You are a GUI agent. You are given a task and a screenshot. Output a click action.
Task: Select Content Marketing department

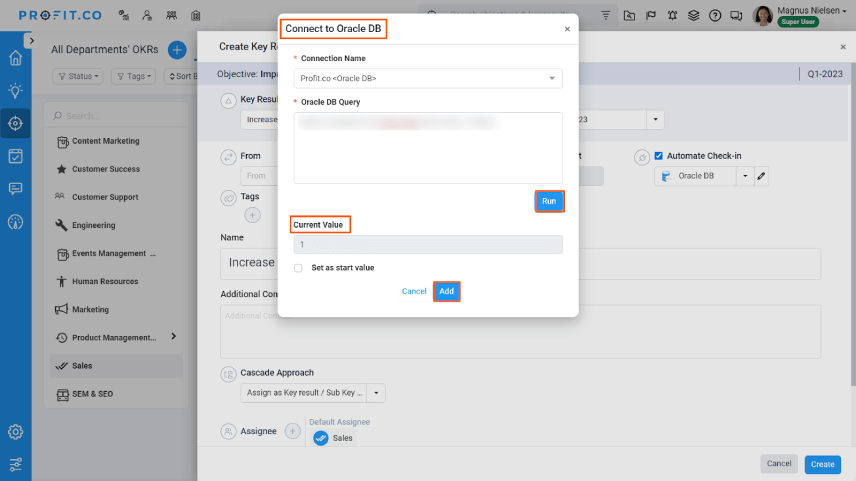pos(116,141)
